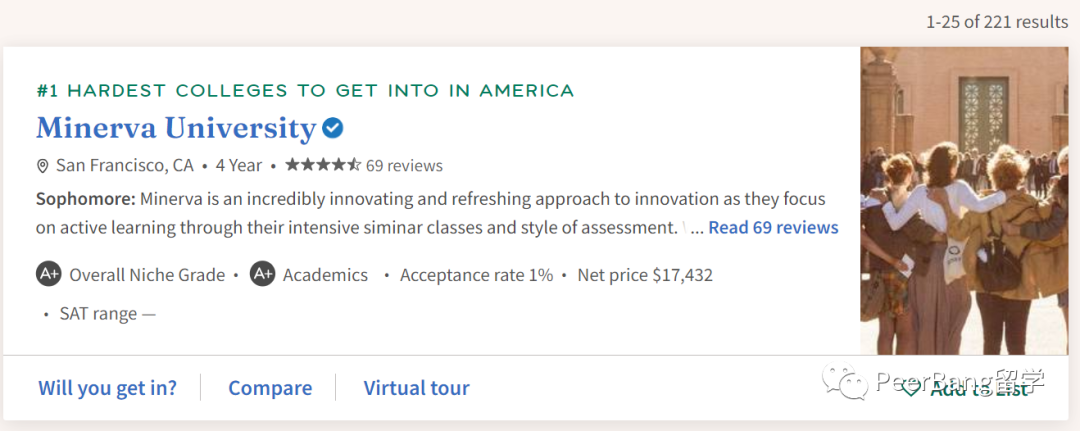Click the SAT range entry

tap(107, 314)
